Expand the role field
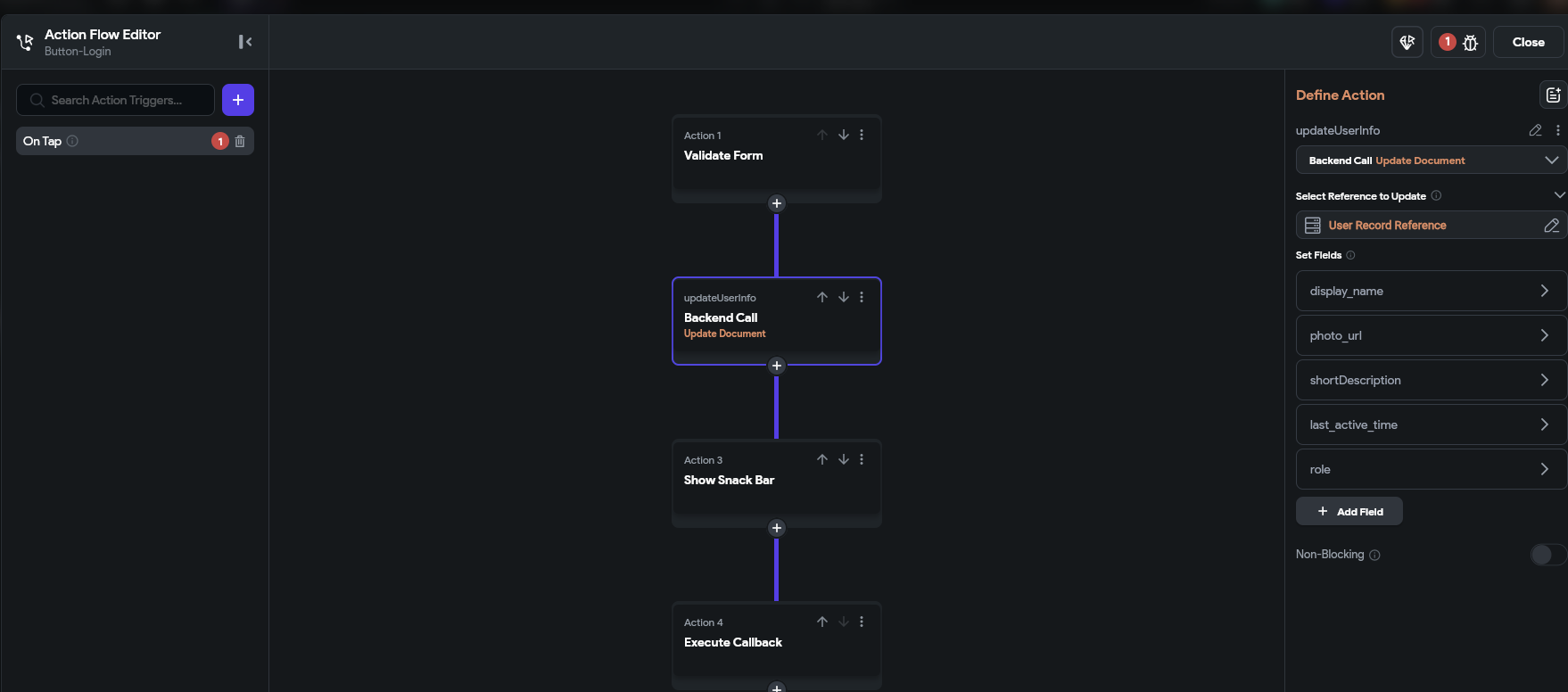Viewport: 1568px width, 692px height. tap(1431, 469)
